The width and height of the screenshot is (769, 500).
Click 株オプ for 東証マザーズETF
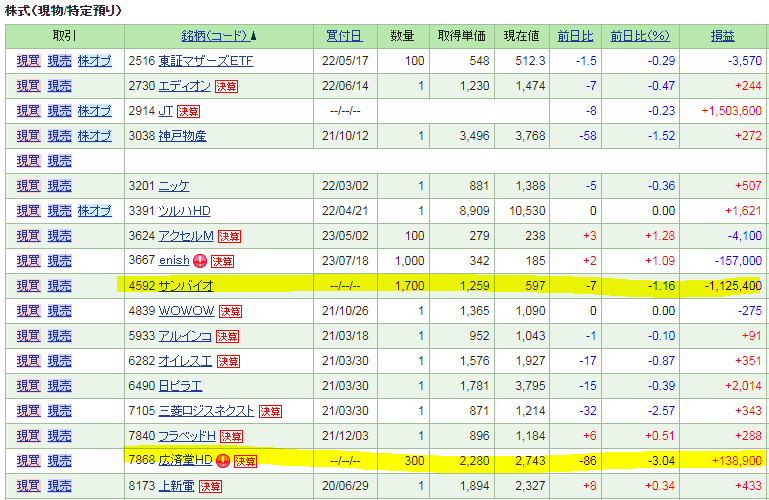coord(95,61)
